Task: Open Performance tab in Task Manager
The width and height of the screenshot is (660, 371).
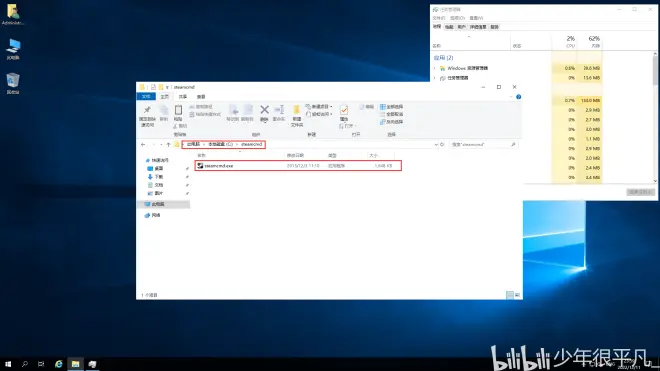Action: click(449, 27)
